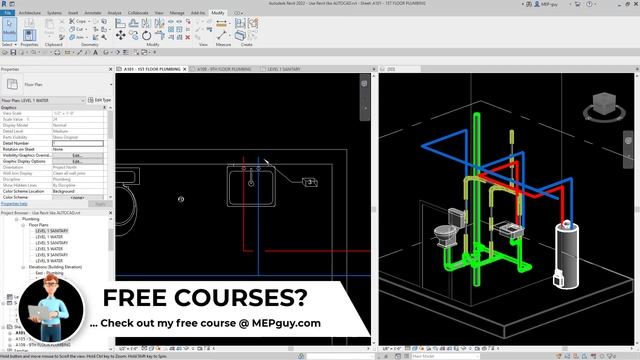This screenshot has height=360, width=640.
Task: Switch to the Manage ribbon tab
Action: tap(177, 13)
